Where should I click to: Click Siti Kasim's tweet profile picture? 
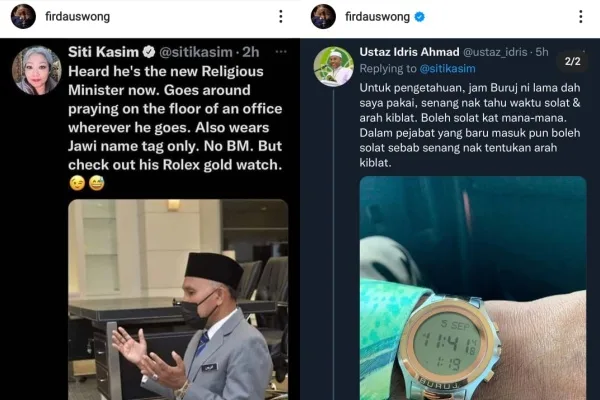36,69
